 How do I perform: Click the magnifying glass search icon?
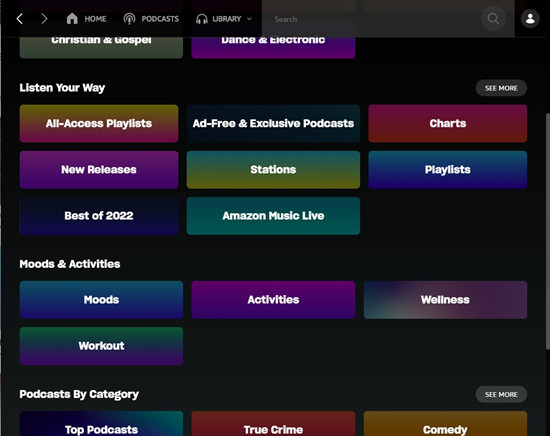(493, 19)
